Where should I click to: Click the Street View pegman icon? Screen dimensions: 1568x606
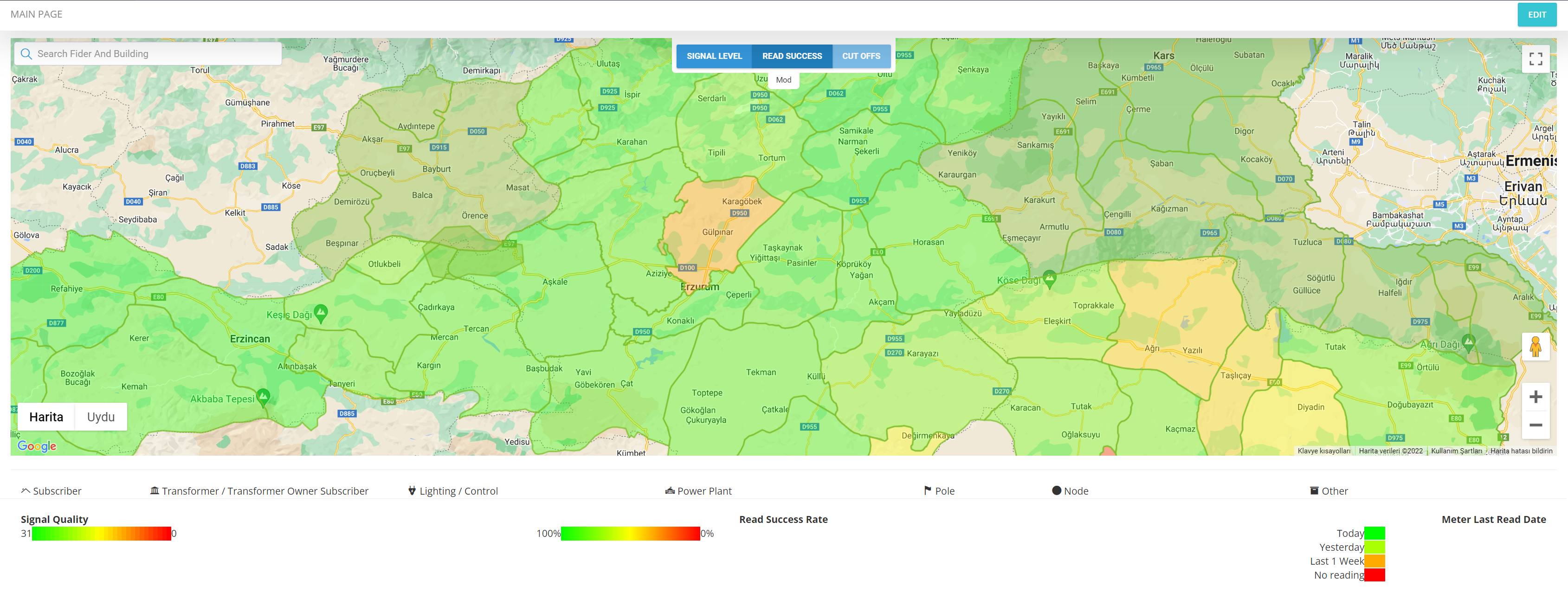pyautogui.click(x=1535, y=347)
